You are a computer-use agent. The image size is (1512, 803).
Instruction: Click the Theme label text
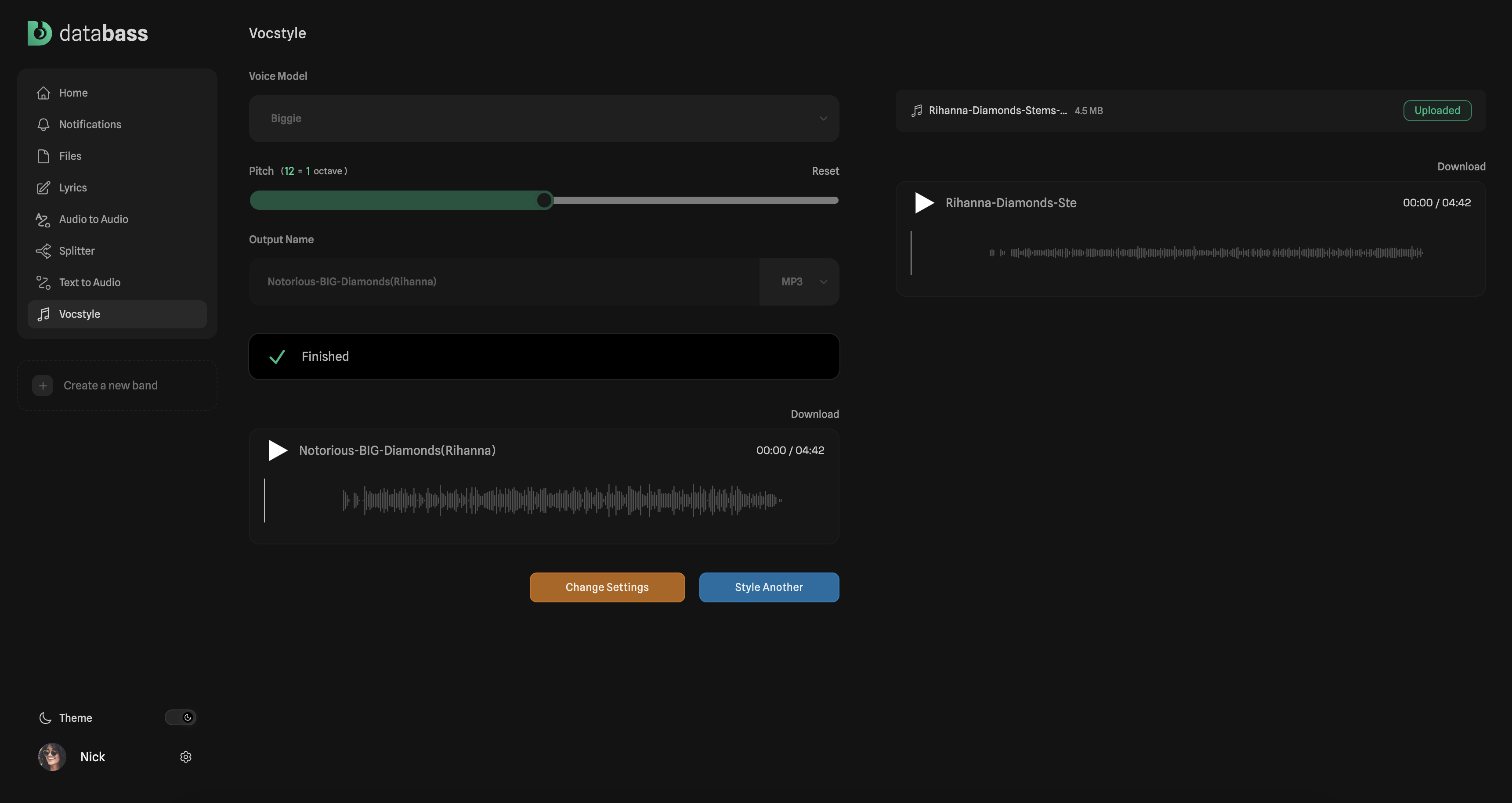[75, 718]
